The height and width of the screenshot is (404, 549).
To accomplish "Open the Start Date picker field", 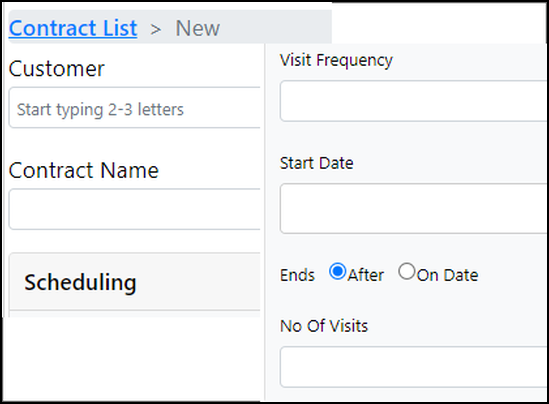I will pos(413,209).
